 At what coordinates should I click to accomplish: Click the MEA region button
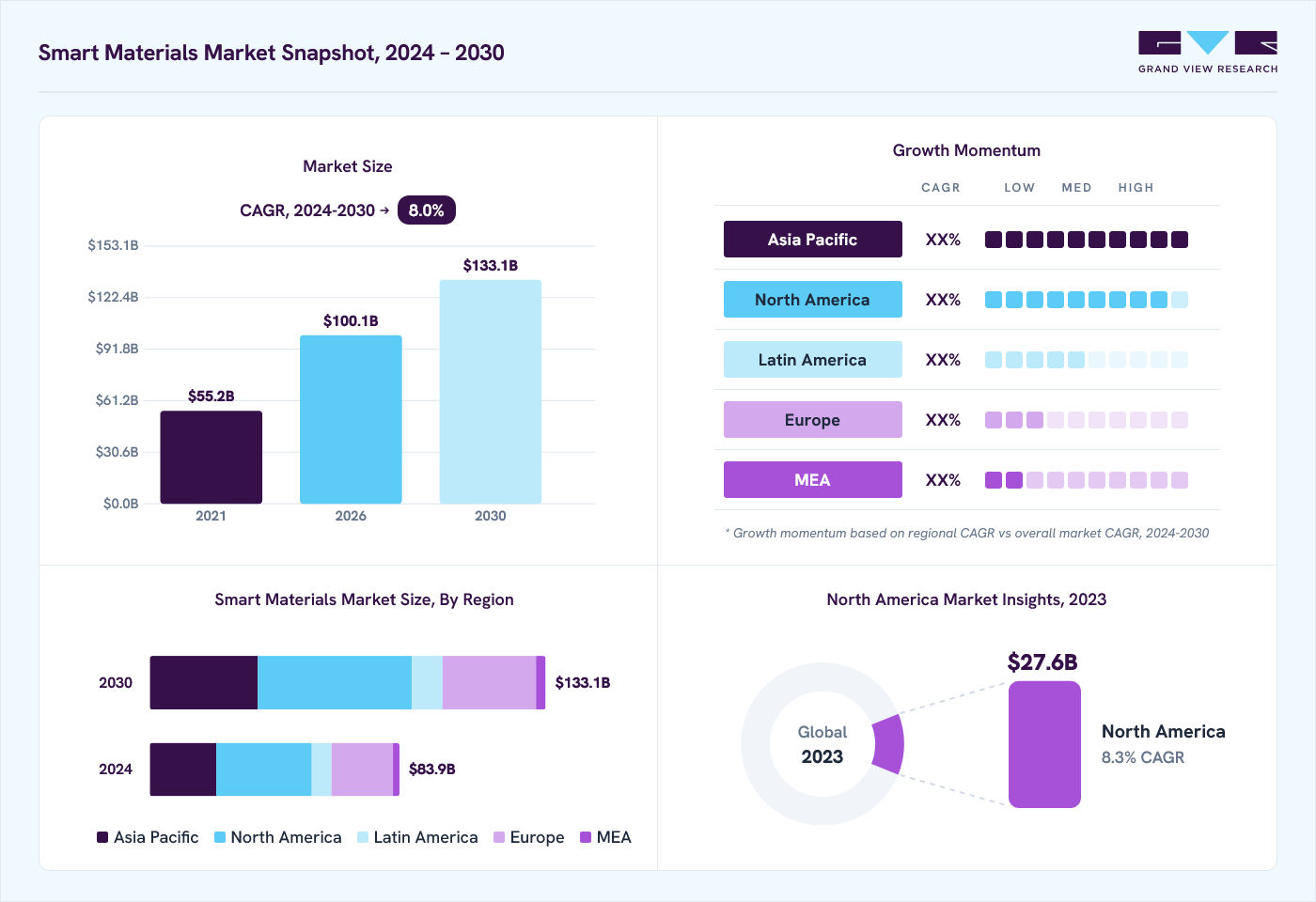813,480
